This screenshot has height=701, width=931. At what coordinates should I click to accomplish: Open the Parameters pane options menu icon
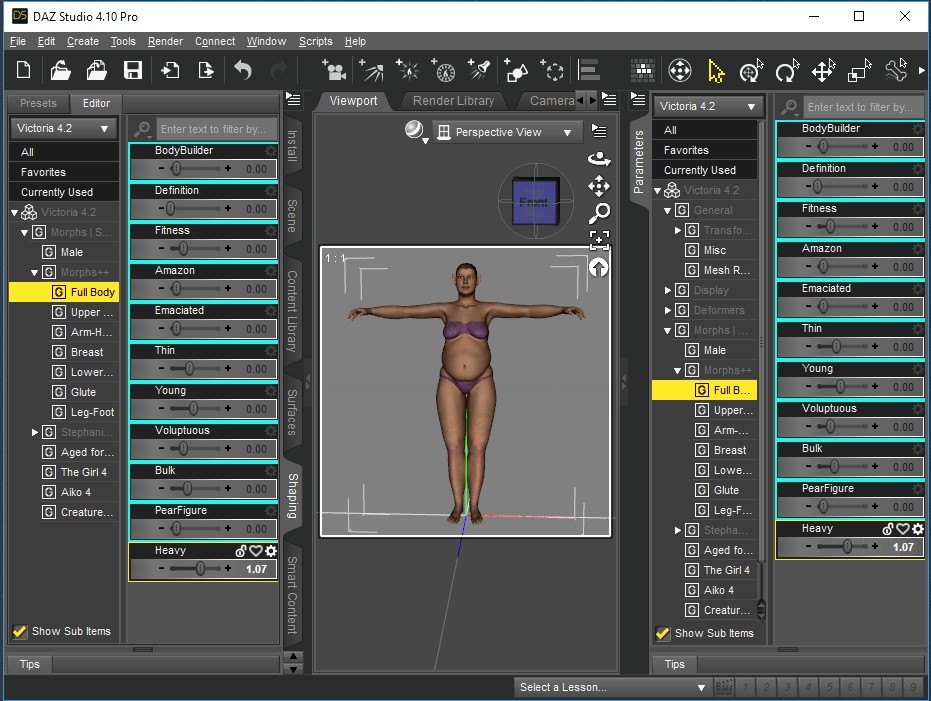tap(638, 99)
